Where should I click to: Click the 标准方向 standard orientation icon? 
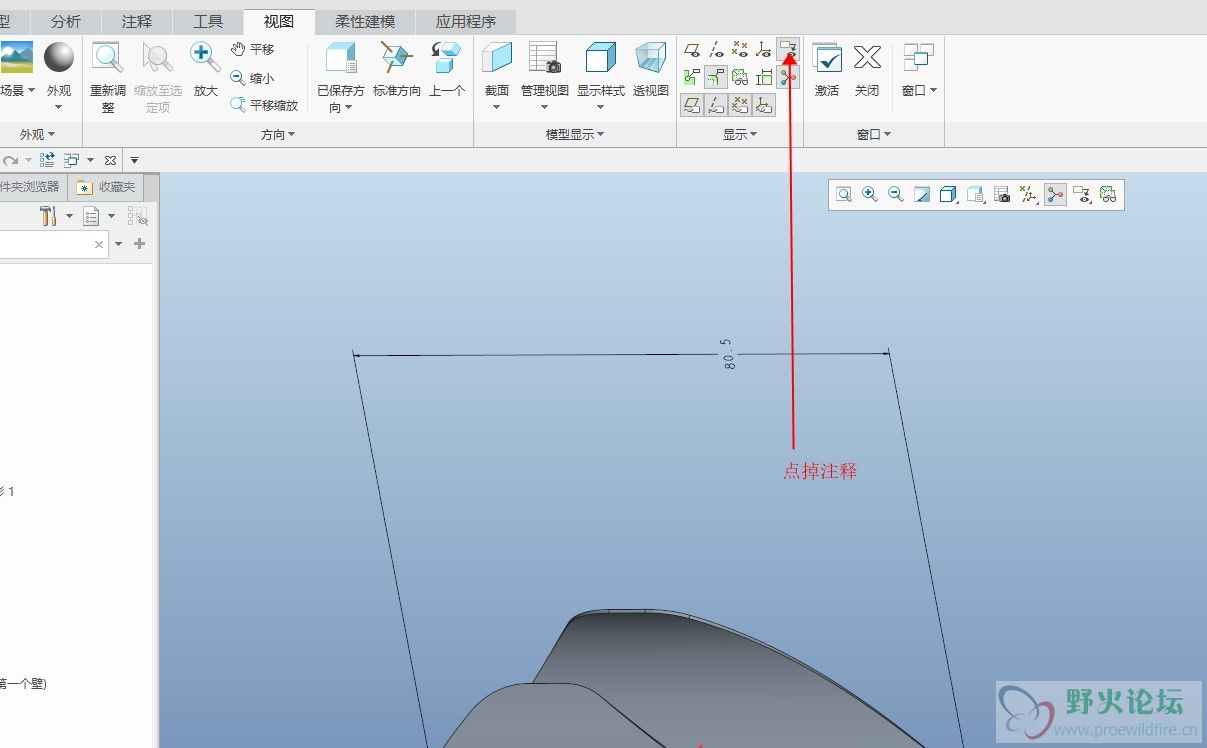tap(397, 58)
